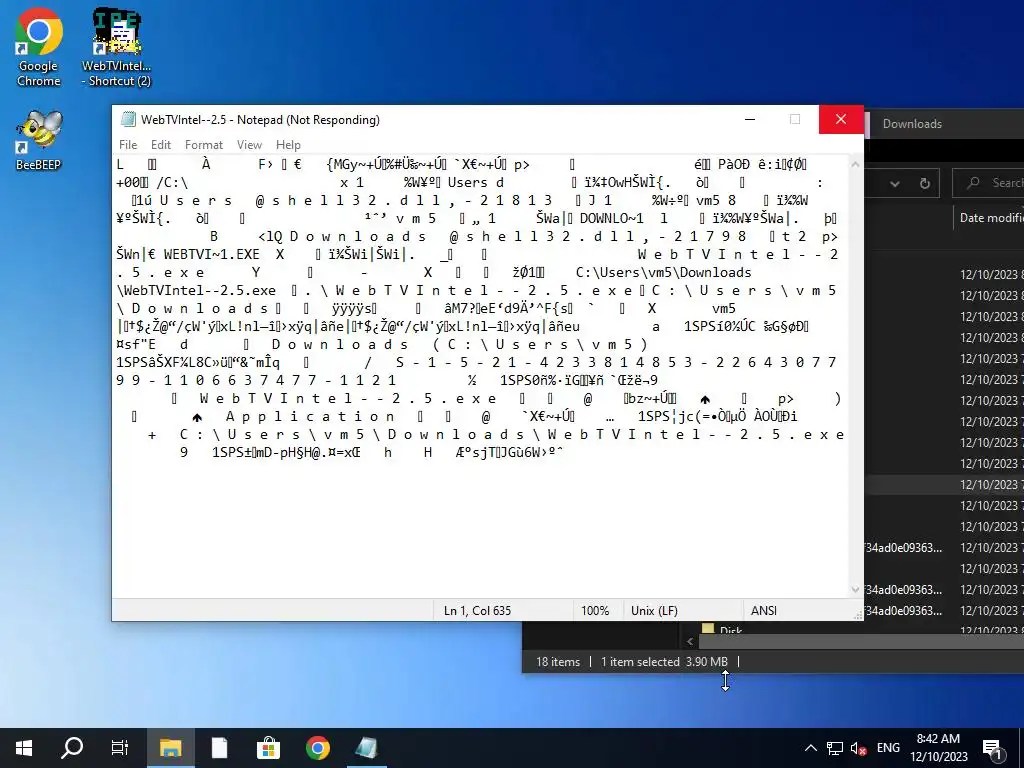Open Notepad Help menu
The height and width of the screenshot is (768, 1024).
pyautogui.click(x=288, y=144)
